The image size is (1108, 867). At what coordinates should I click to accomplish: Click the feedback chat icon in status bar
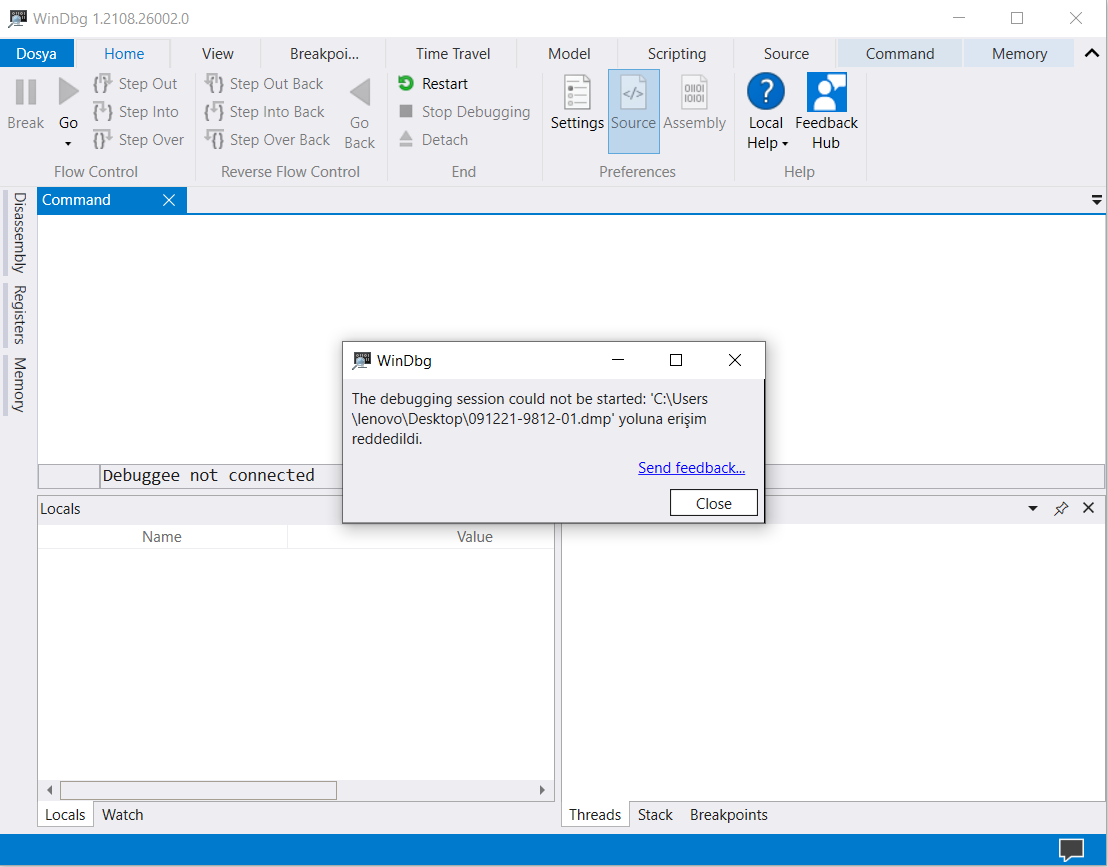point(1071,849)
